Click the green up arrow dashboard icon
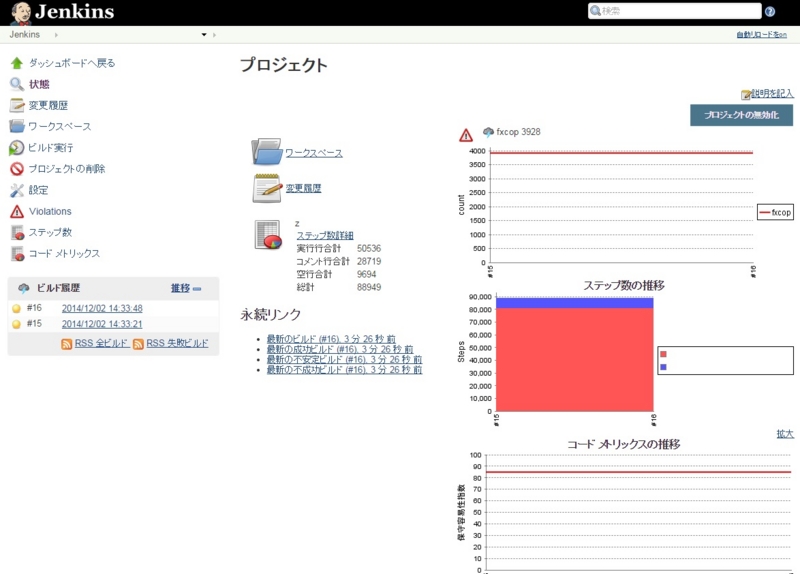The height and width of the screenshot is (574, 800). pos(17,63)
